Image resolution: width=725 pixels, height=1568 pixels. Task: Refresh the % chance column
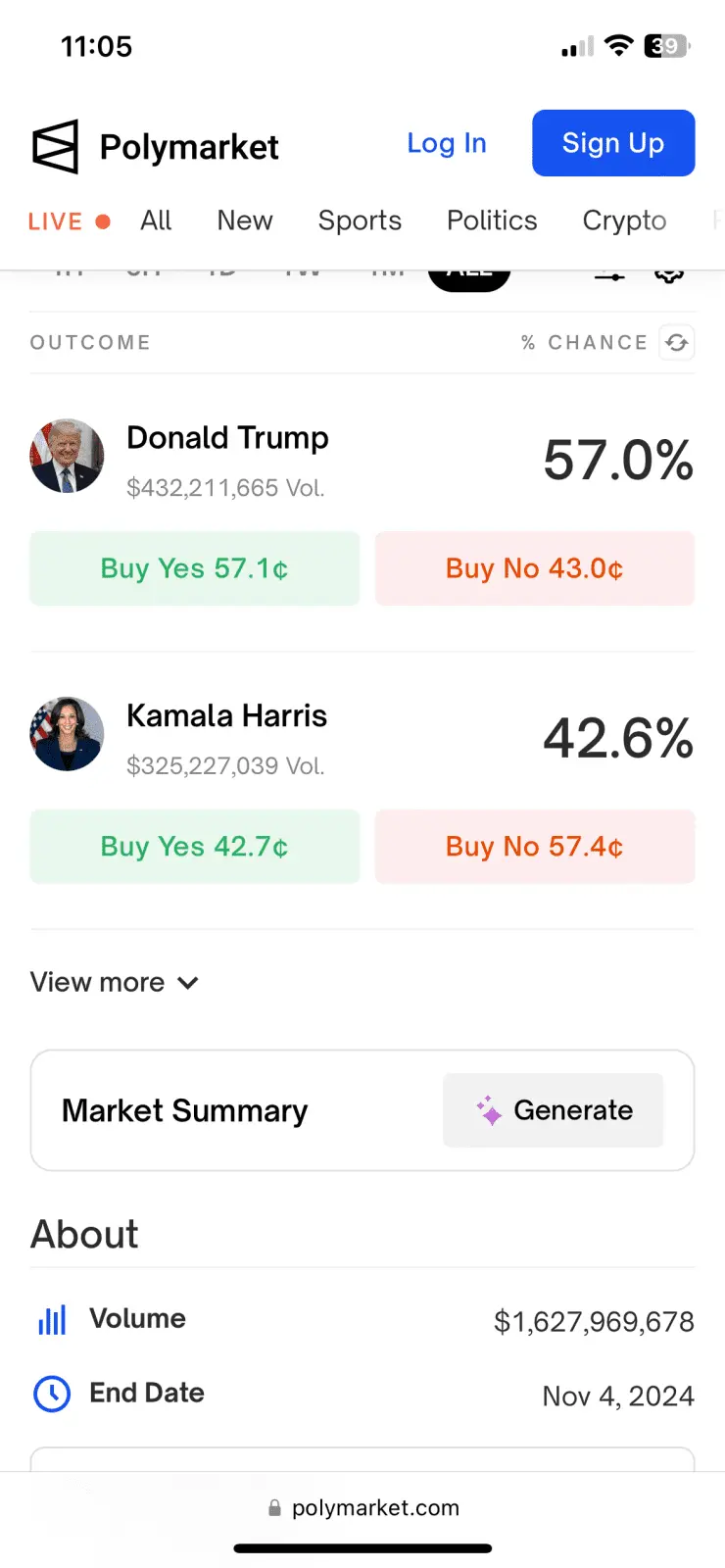[676, 343]
